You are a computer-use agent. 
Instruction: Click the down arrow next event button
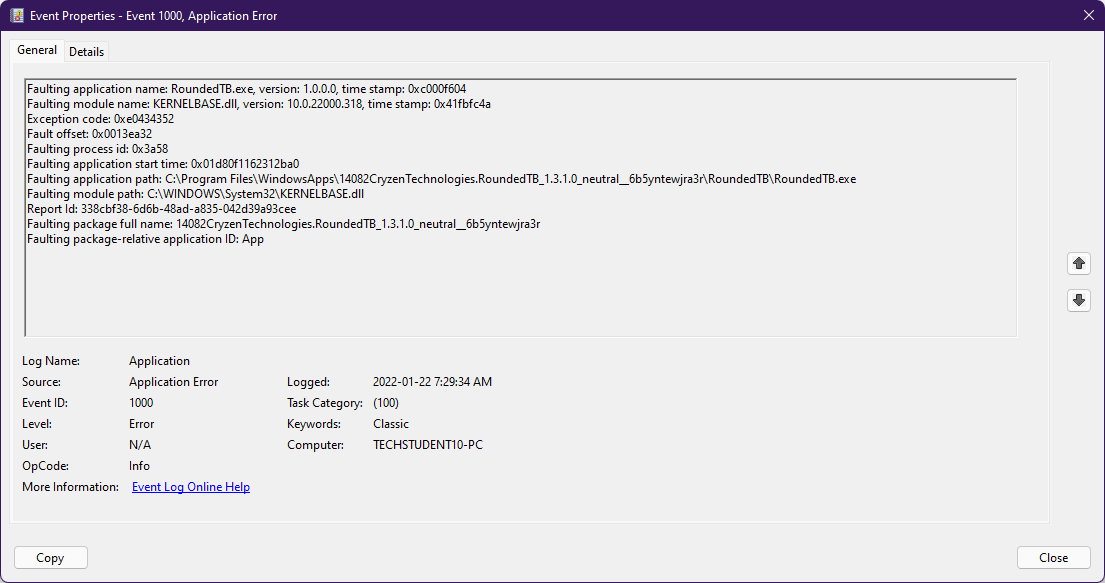pos(1078,300)
